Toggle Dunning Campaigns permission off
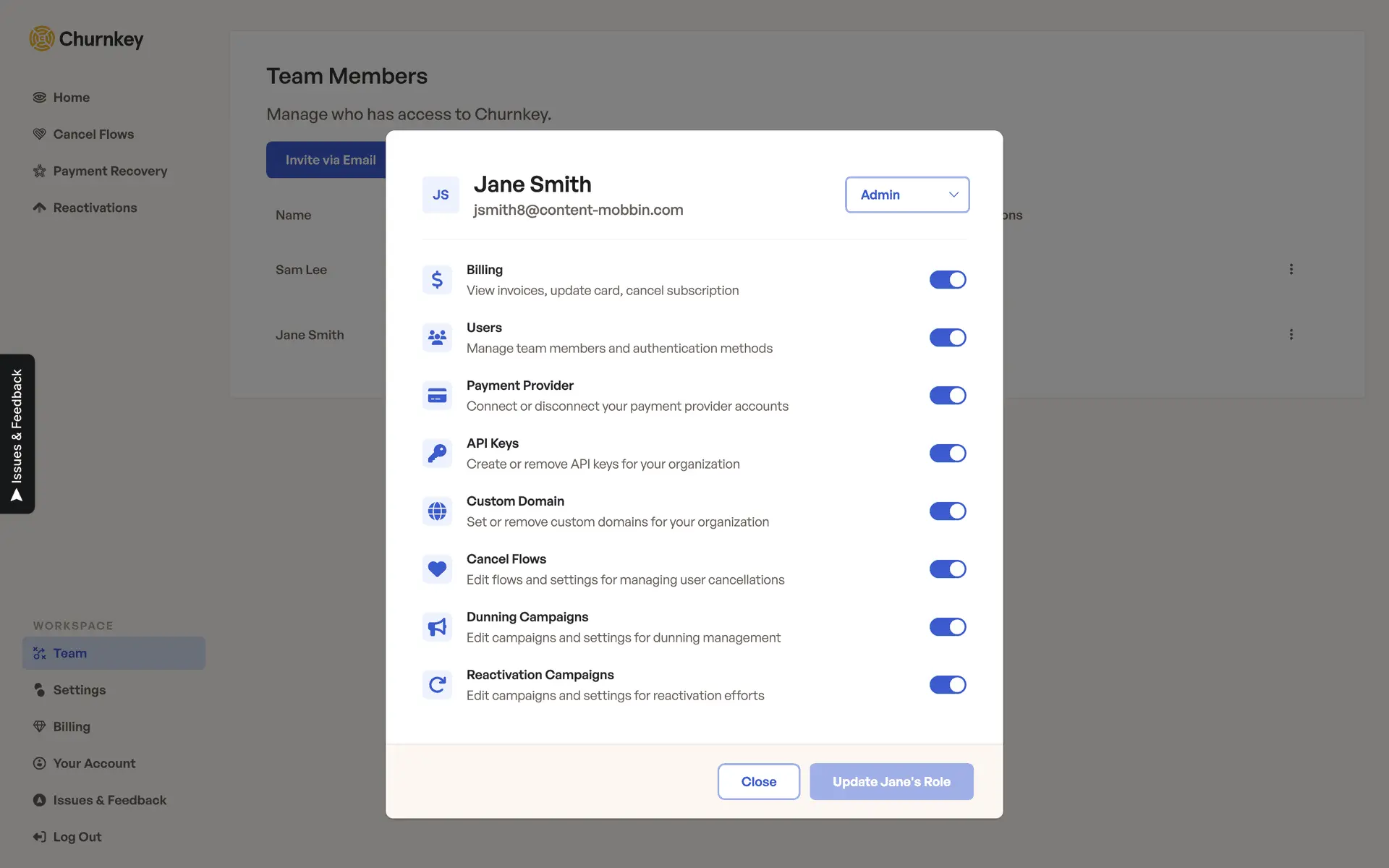This screenshot has height=868, width=1389. click(x=947, y=627)
